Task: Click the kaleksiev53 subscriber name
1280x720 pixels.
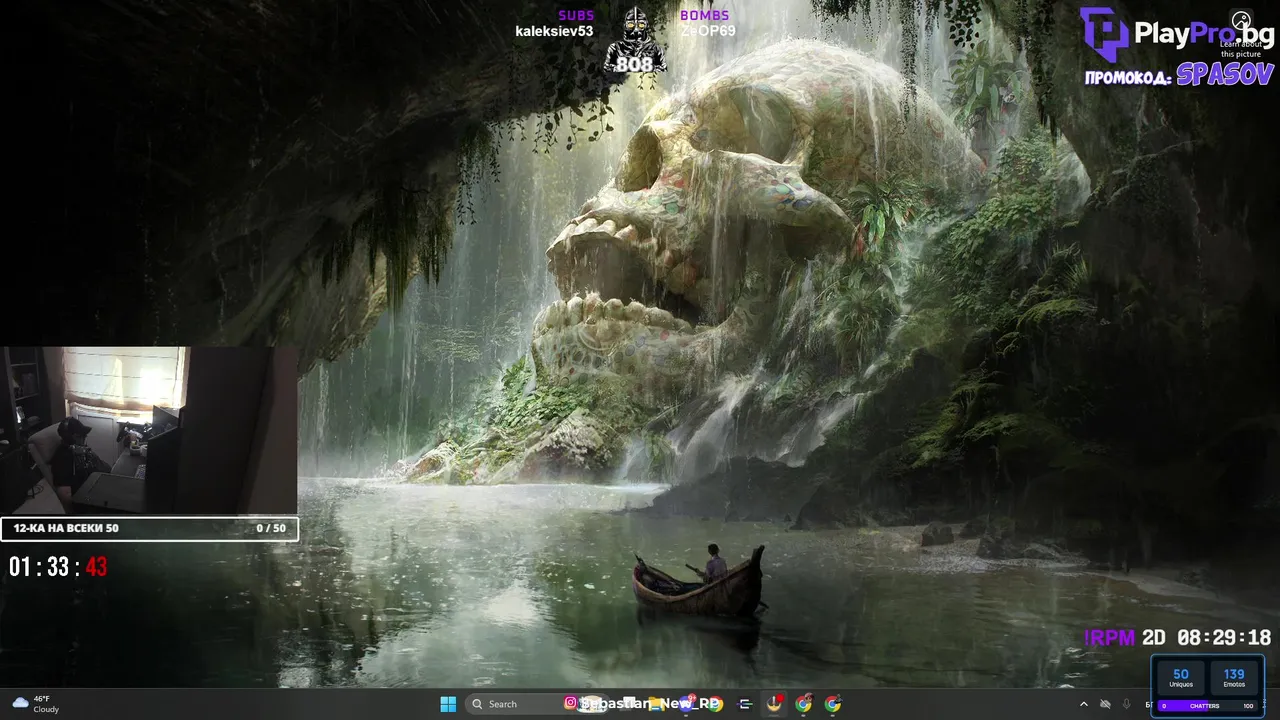Action: click(554, 31)
